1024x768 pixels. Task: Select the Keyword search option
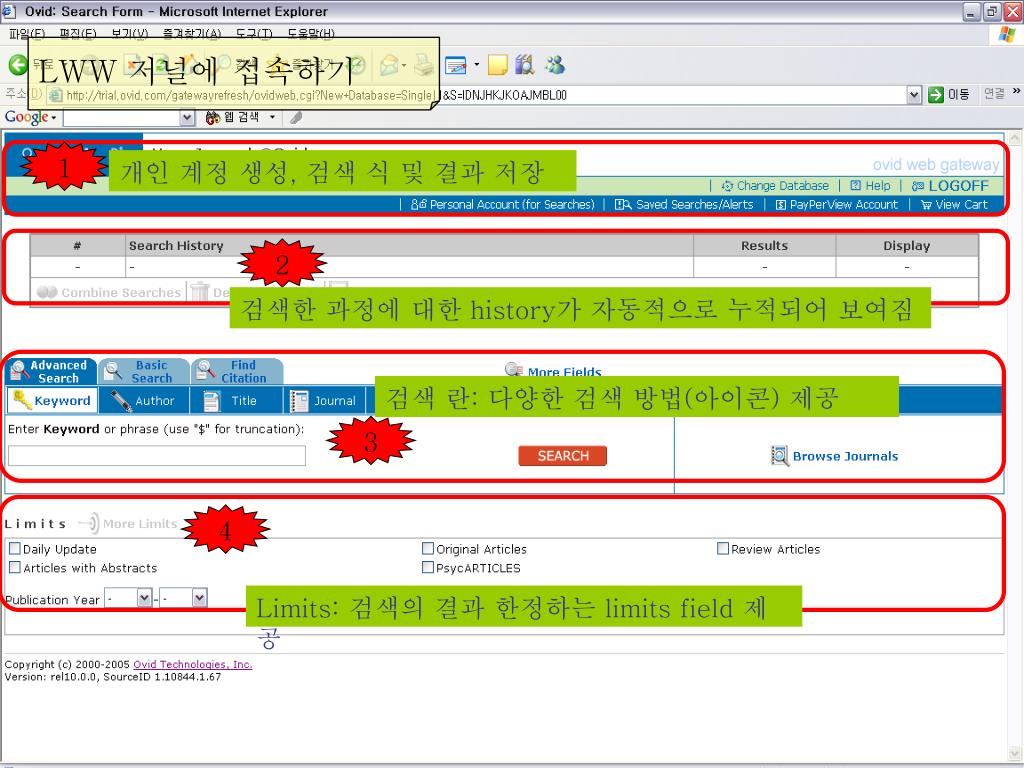[52, 400]
